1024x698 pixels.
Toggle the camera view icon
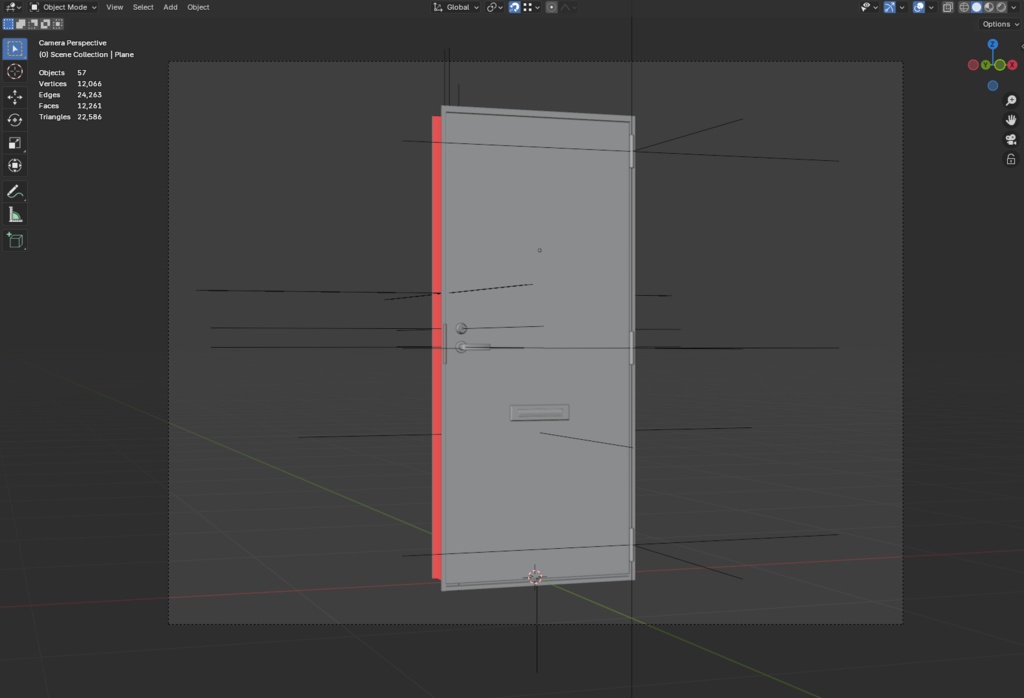point(1011,140)
